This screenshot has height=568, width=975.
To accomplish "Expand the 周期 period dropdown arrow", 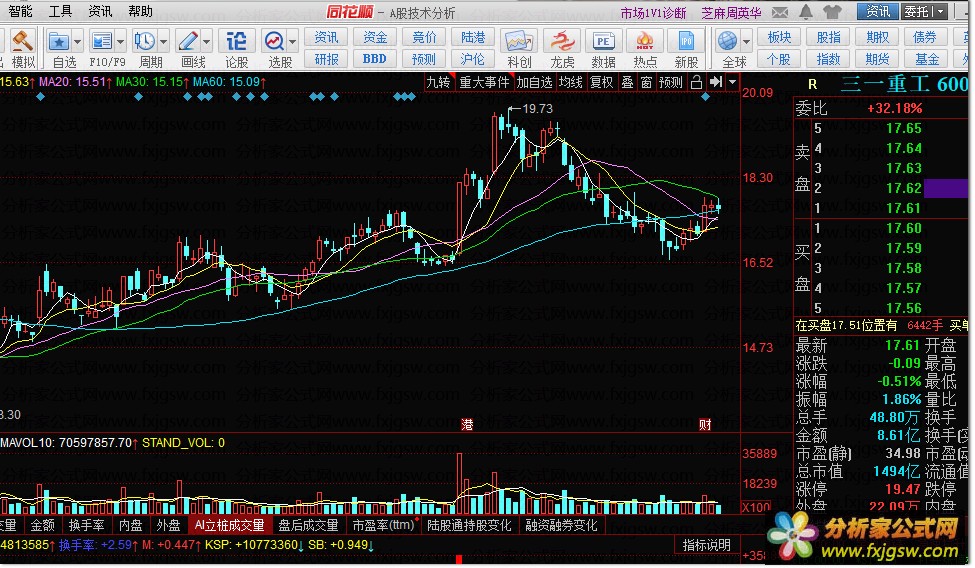I will [x=164, y=42].
